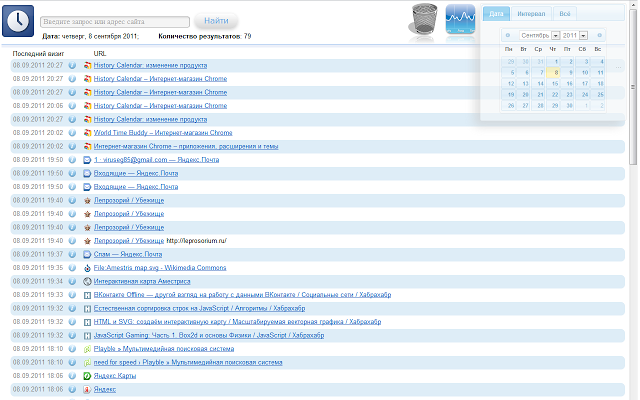The image size is (640, 400).
Task: Open Интернет-магазин Chrome – приложения, расширения и темы link
Action: [186, 147]
